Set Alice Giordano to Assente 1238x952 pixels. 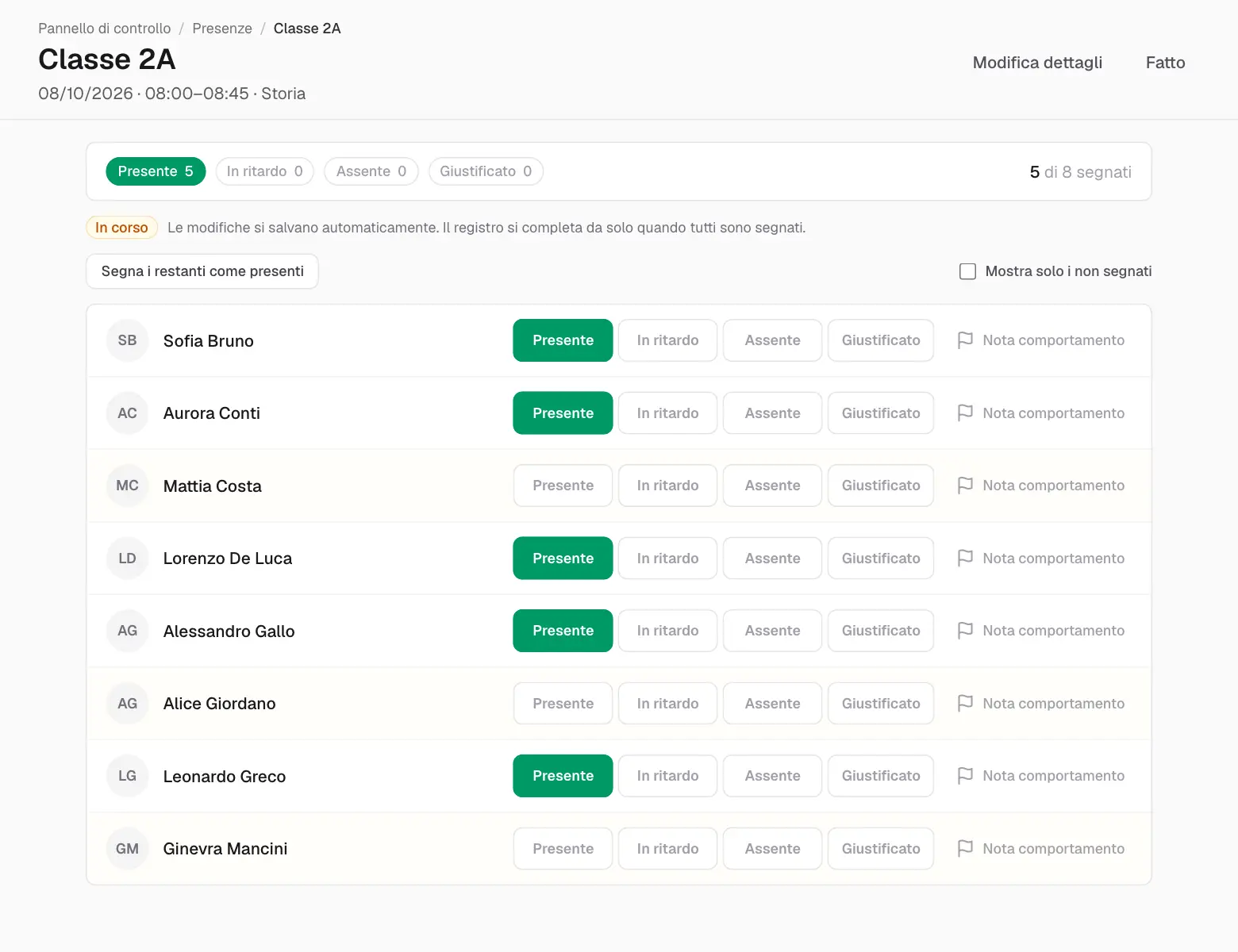pos(772,704)
